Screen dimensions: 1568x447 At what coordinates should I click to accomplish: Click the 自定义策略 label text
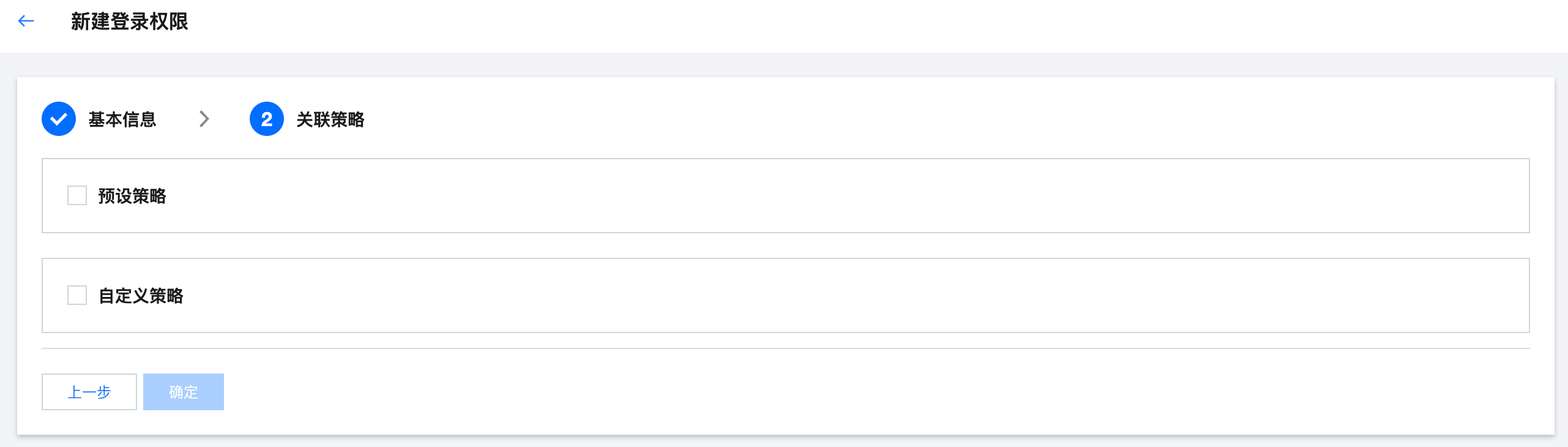(x=141, y=296)
